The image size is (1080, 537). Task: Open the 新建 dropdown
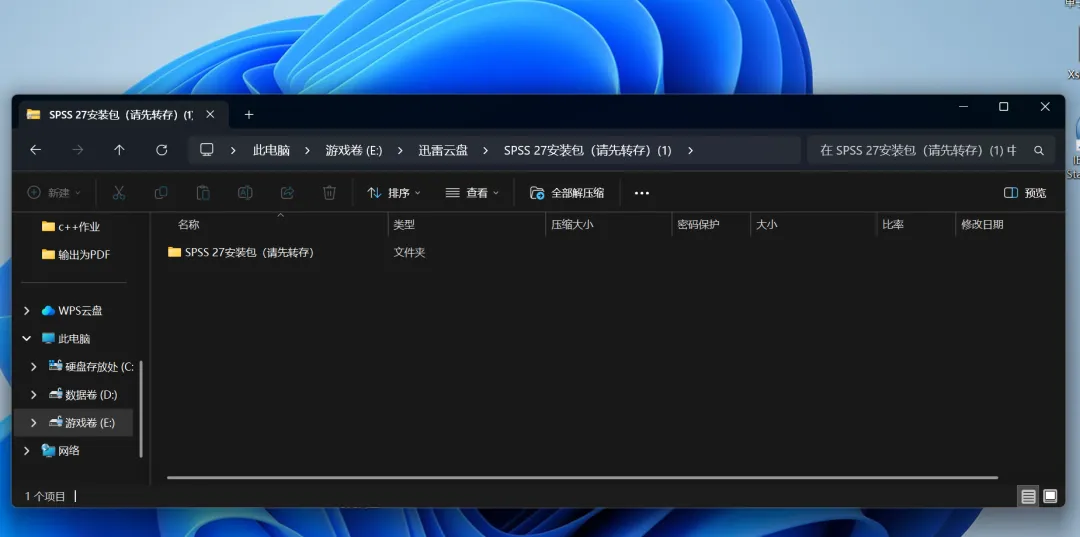pyautogui.click(x=54, y=193)
